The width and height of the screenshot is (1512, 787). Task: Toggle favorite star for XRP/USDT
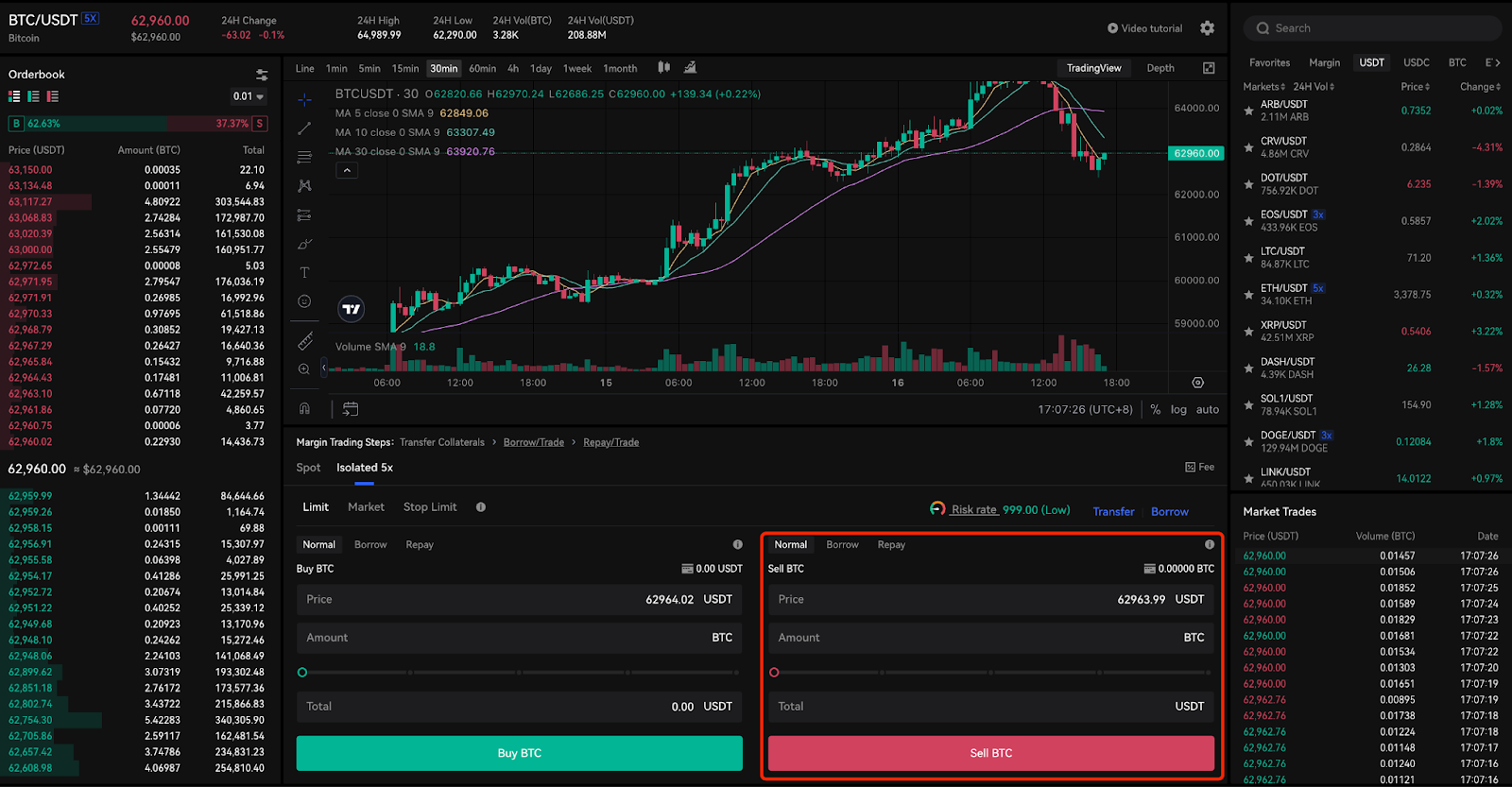pyautogui.click(x=1248, y=333)
